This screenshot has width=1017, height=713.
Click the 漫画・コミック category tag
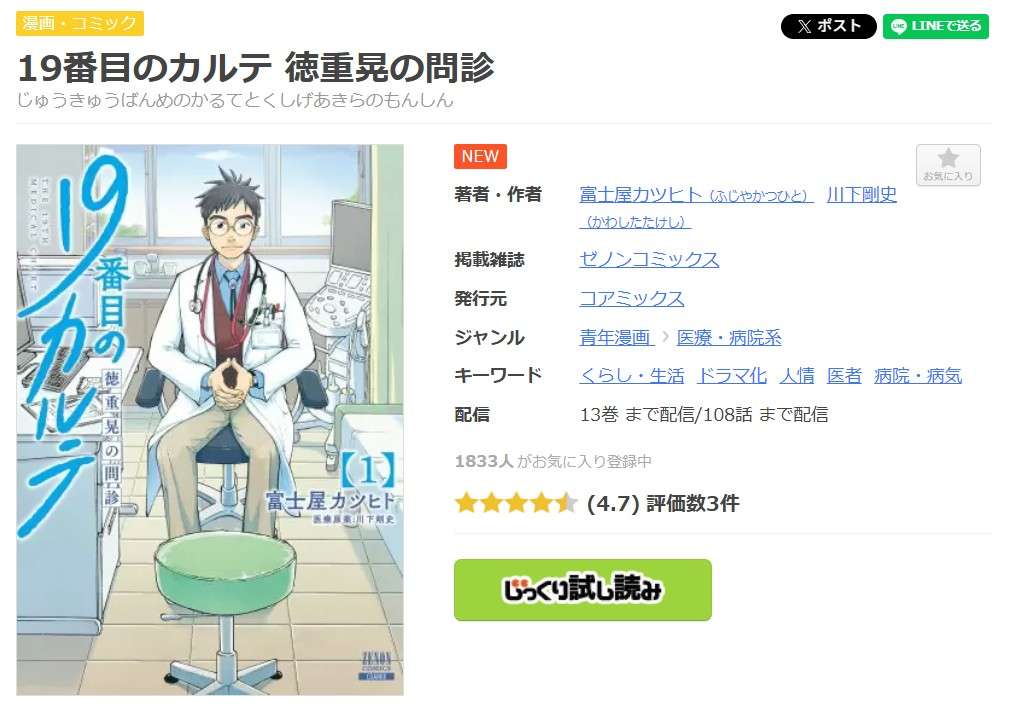coord(80,23)
